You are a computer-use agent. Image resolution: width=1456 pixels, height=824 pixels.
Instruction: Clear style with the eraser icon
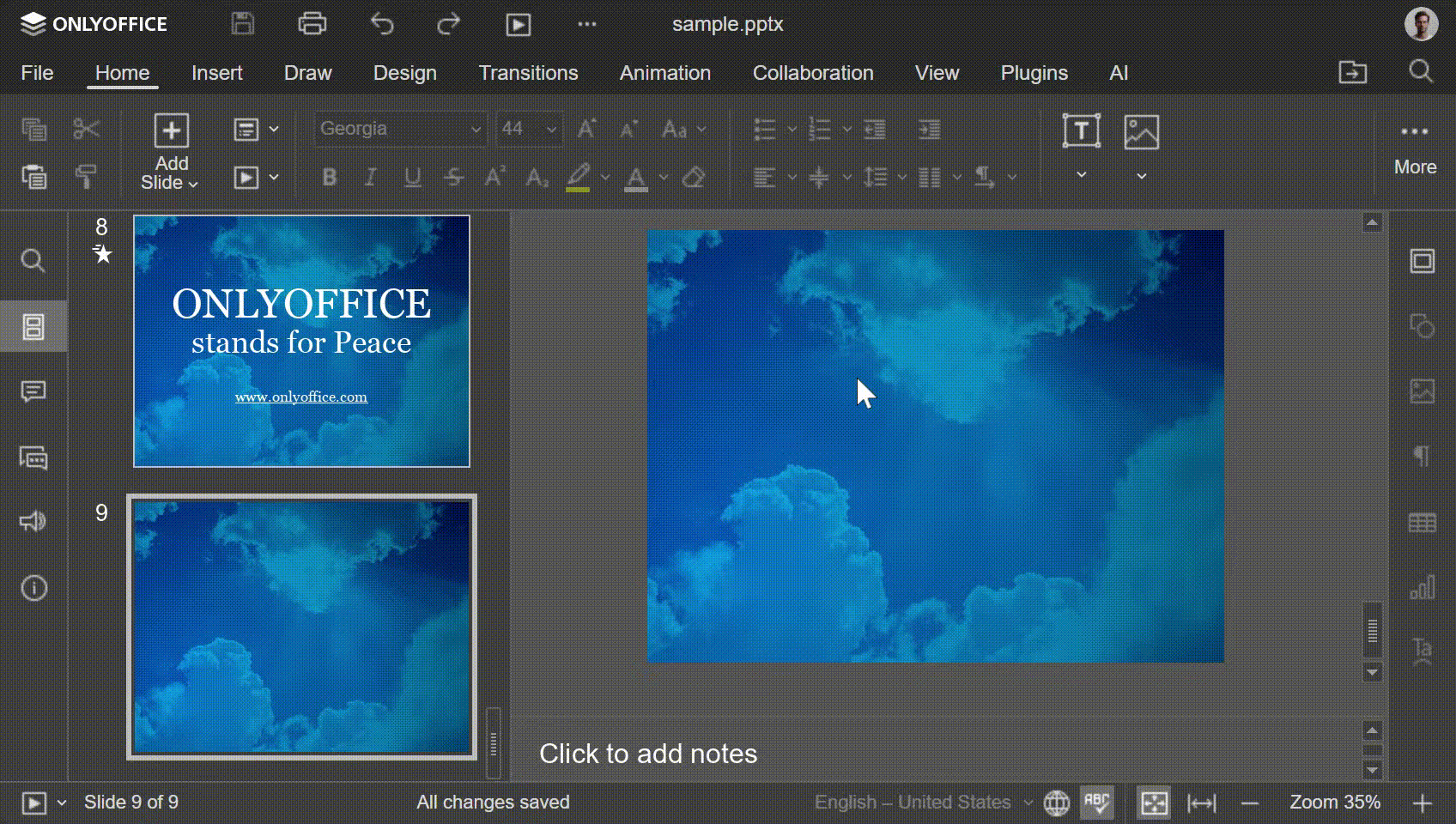click(x=694, y=178)
